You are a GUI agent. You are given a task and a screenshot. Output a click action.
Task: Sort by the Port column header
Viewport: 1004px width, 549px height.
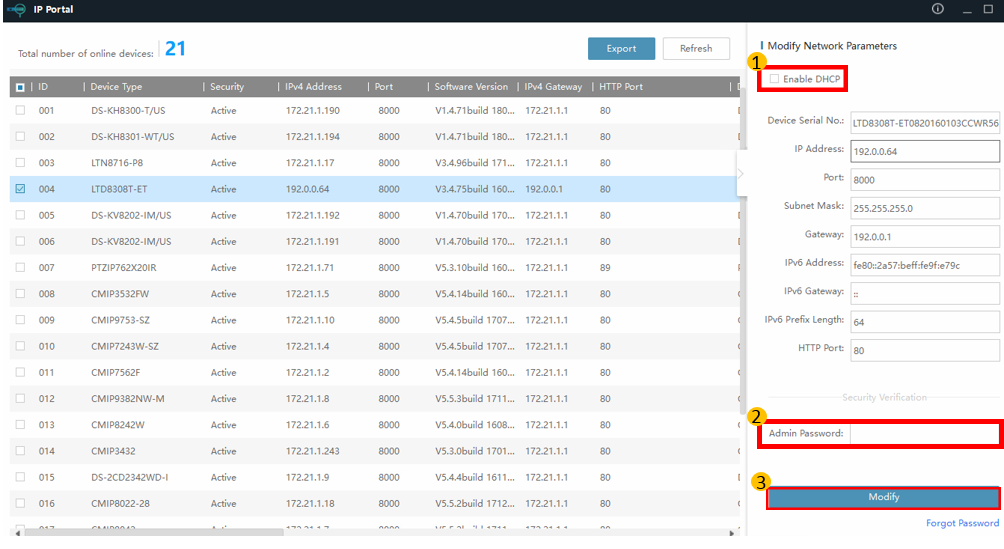tap(384, 86)
